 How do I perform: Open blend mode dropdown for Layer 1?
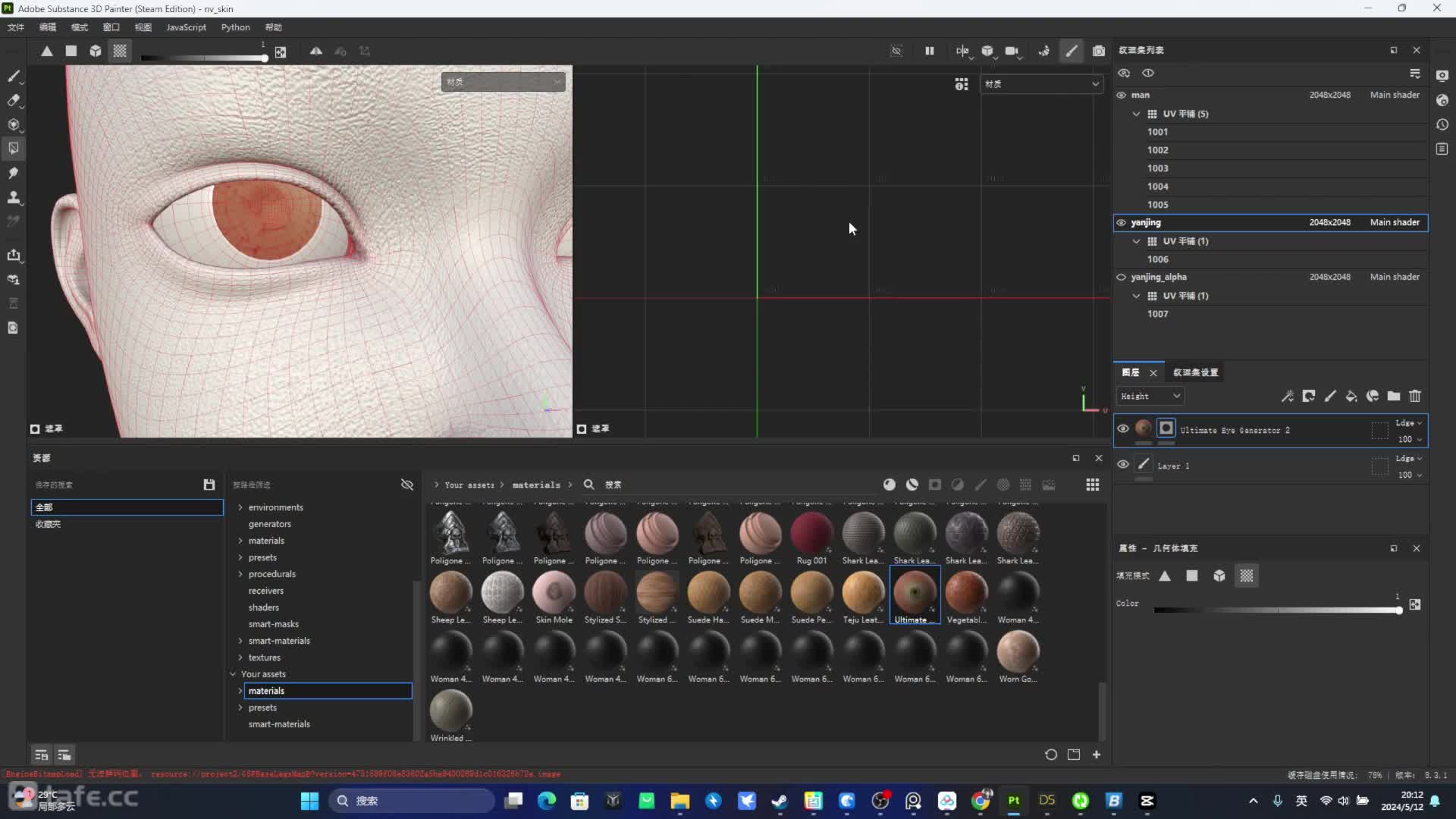[x=1408, y=458]
